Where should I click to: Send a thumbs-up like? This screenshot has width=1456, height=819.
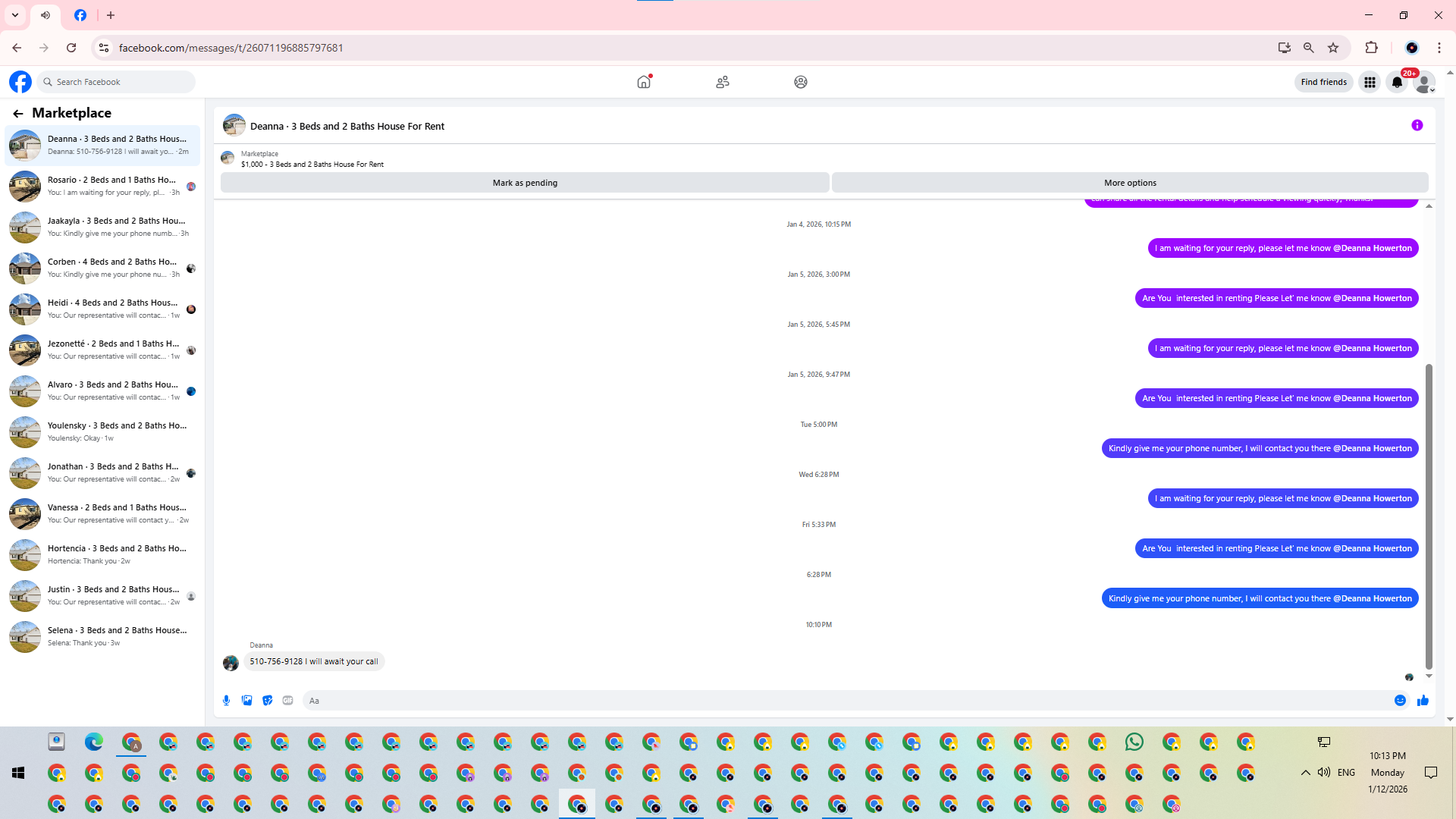tap(1423, 700)
